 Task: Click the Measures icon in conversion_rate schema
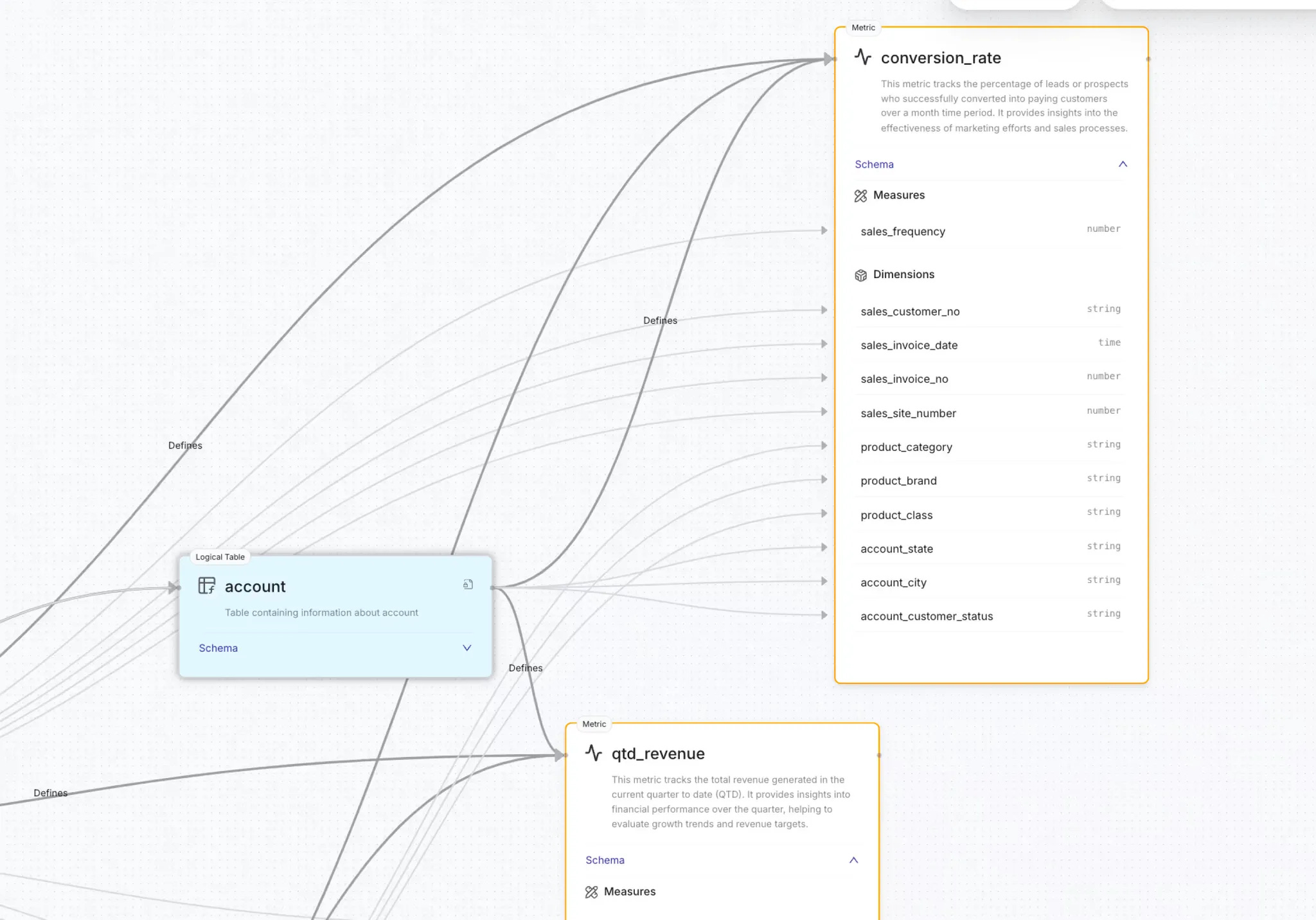point(860,196)
